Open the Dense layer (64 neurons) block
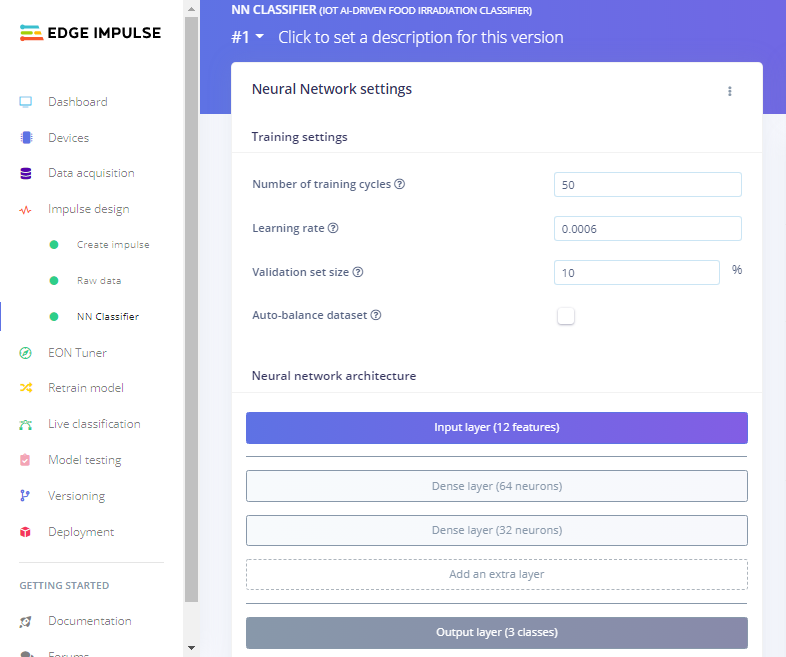This screenshot has height=657, width=786. [x=496, y=486]
